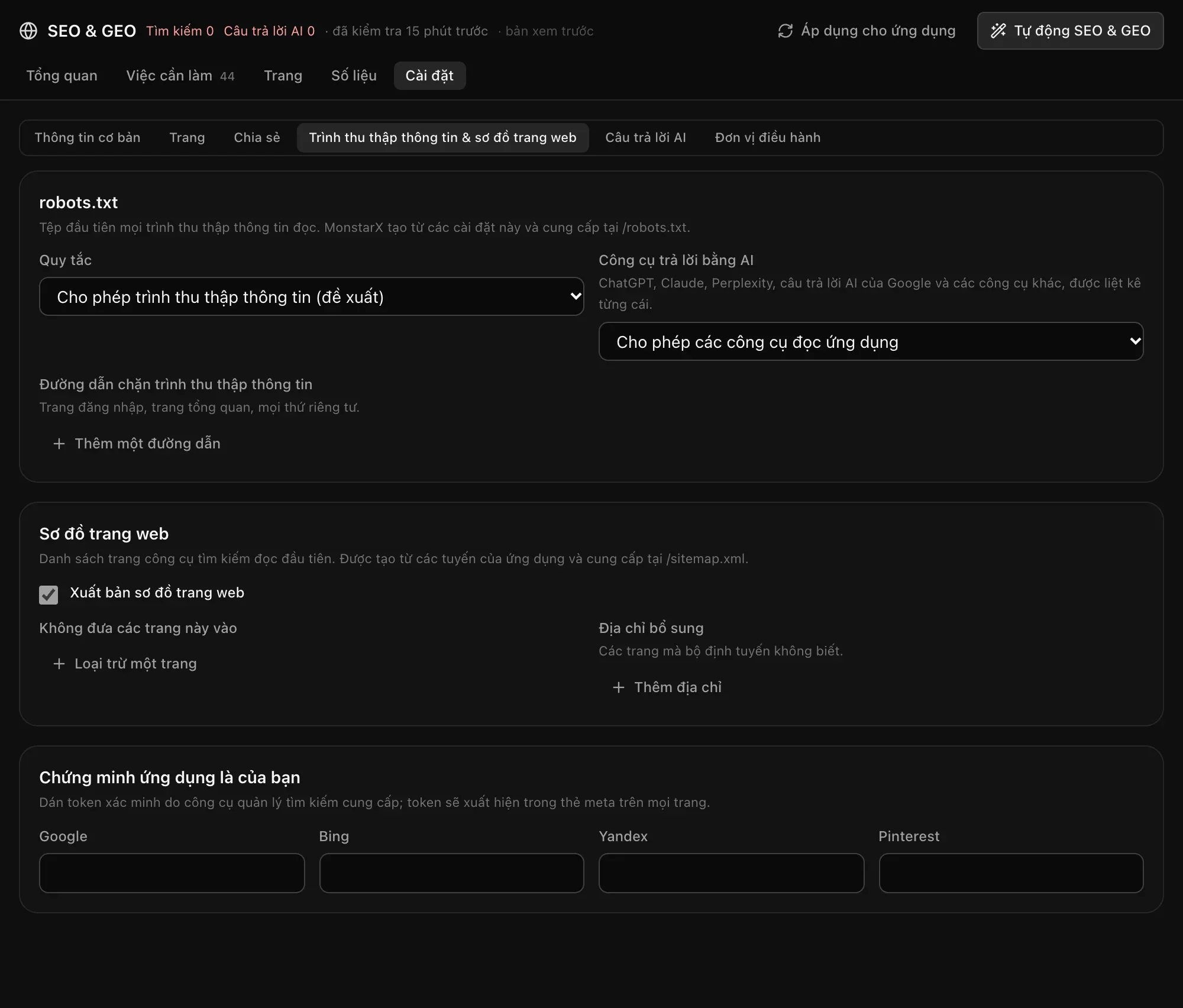Click the Thêm địa chỉ label
The height and width of the screenshot is (1008, 1183).
pyautogui.click(x=678, y=687)
